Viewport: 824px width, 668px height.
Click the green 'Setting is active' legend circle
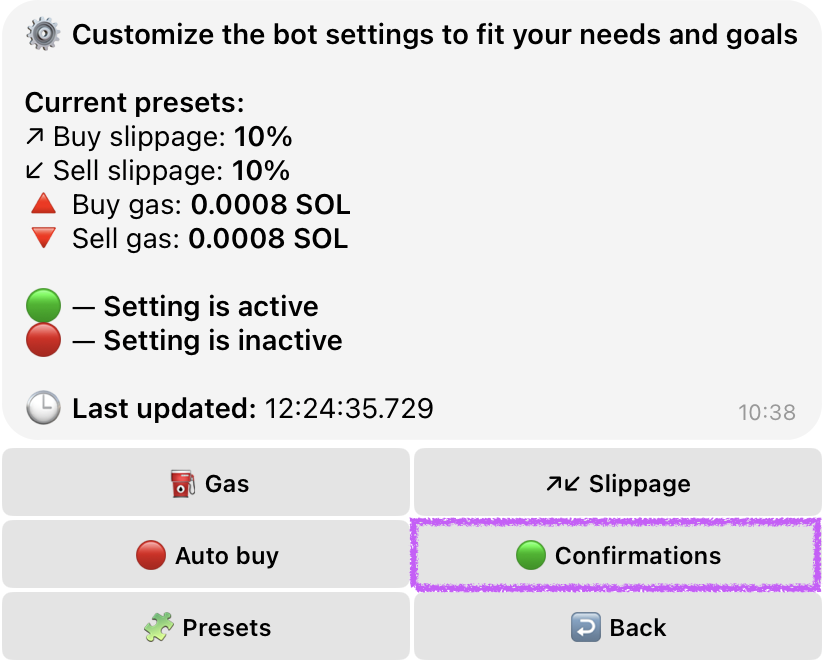click(43, 305)
